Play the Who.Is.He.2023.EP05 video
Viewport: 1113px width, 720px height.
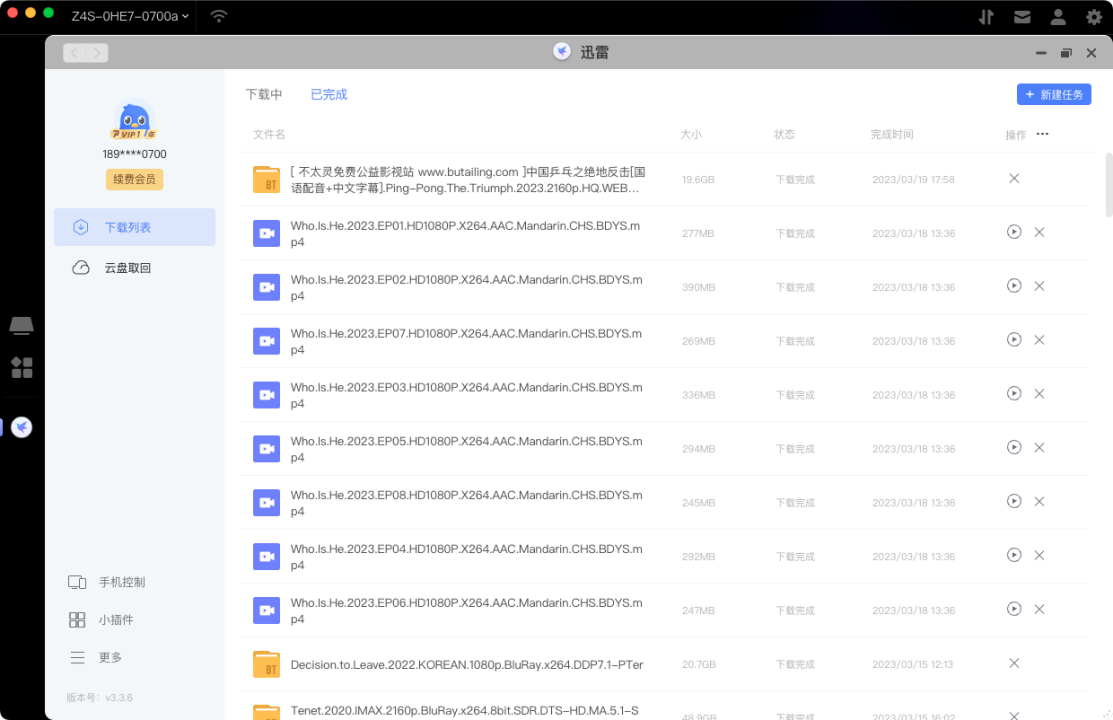tap(1014, 447)
